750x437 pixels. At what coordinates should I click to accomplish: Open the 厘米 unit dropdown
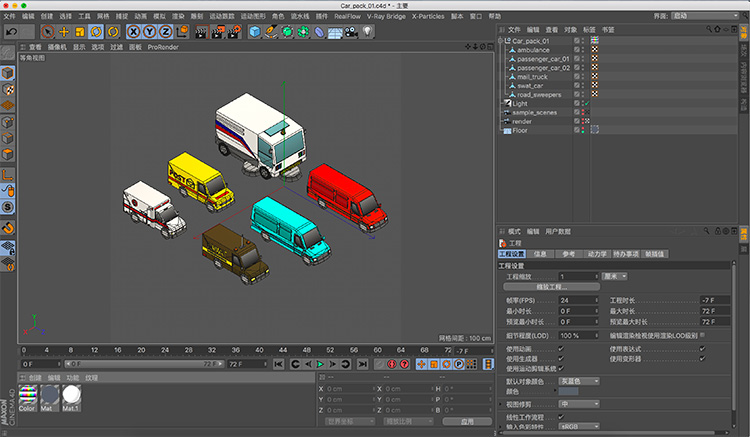pyautogui.click(x=614, y=276)
